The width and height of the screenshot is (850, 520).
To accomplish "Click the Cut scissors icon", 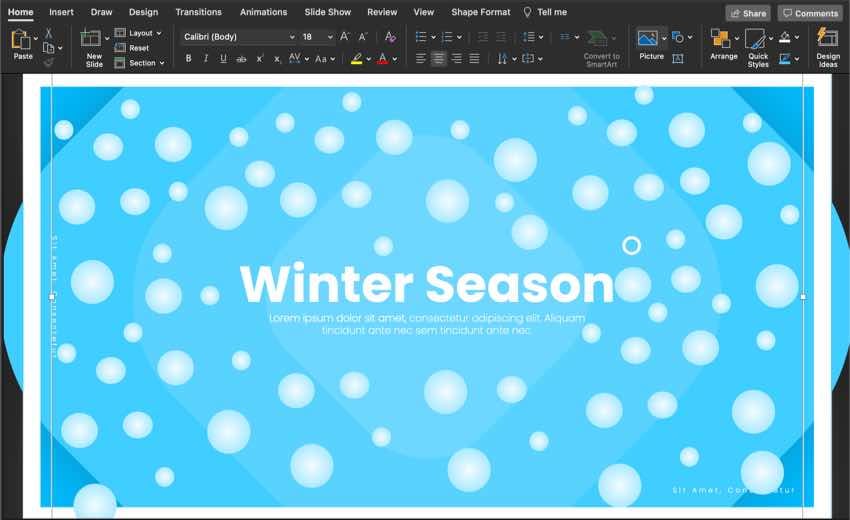I will (48, 33).
